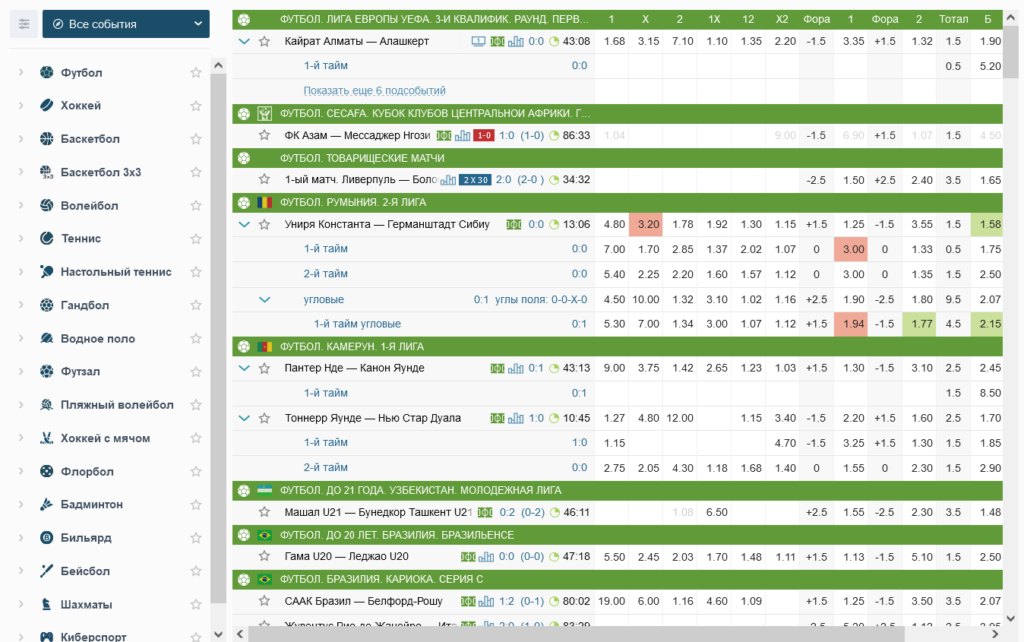Show statistics for Пантер Нде match

516,368
